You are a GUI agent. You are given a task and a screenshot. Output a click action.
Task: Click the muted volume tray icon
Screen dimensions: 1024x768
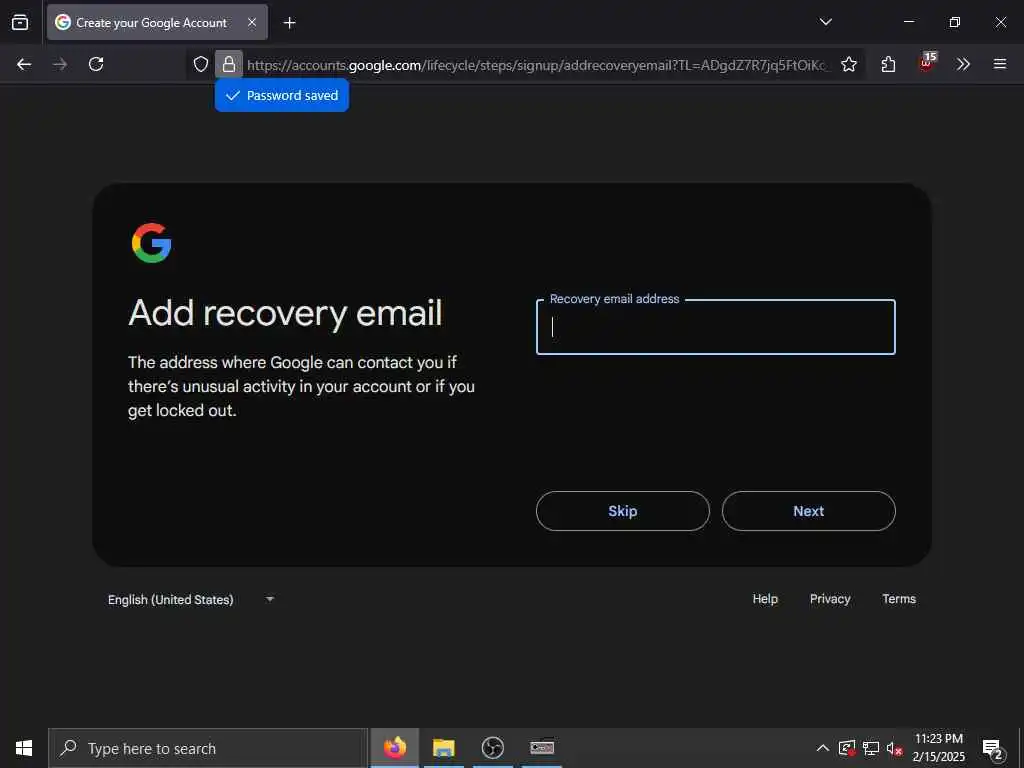point(894,749)
